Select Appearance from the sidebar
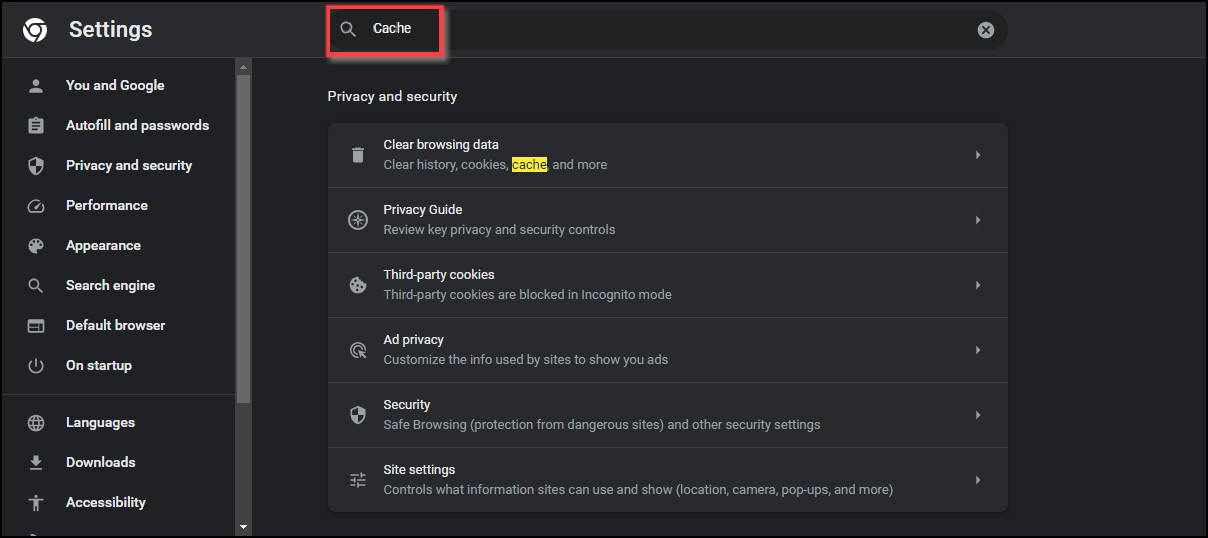 (103, 245)
